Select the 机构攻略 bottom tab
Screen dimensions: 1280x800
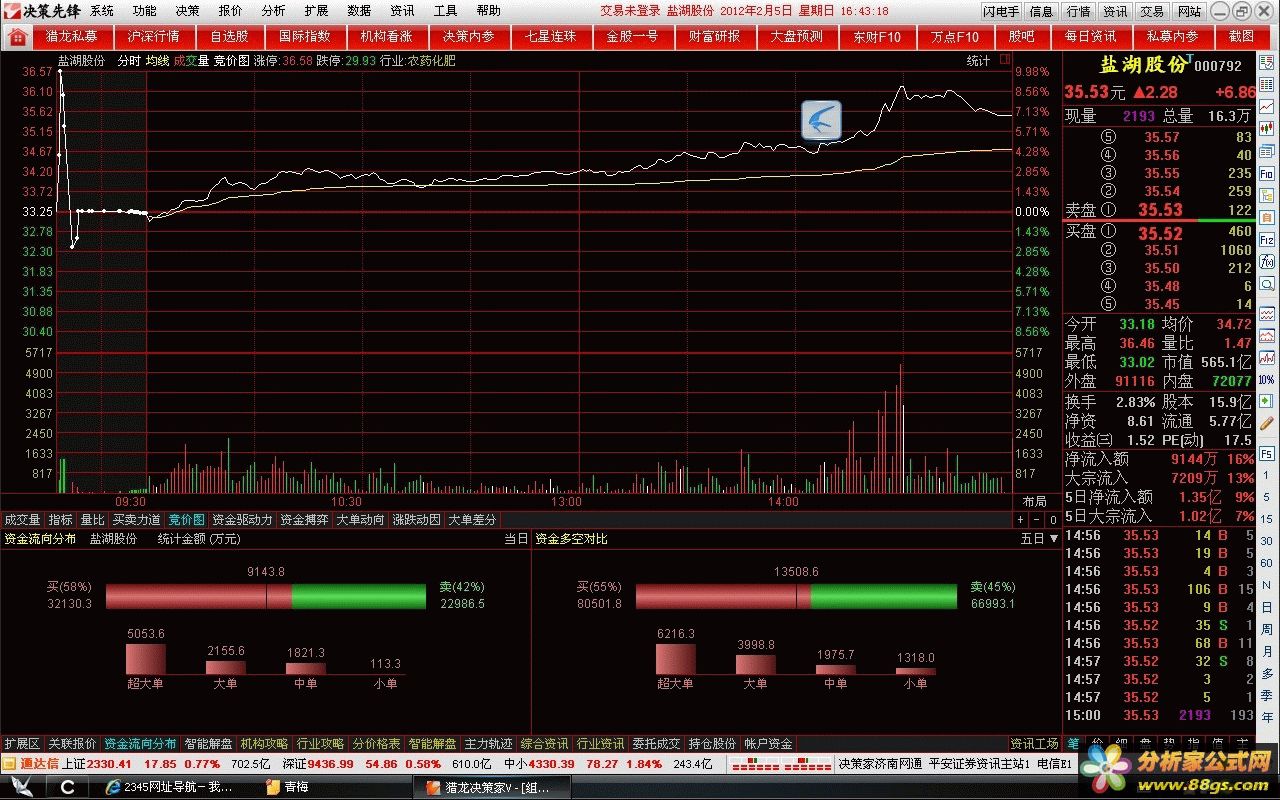click(x=265, y=744)
